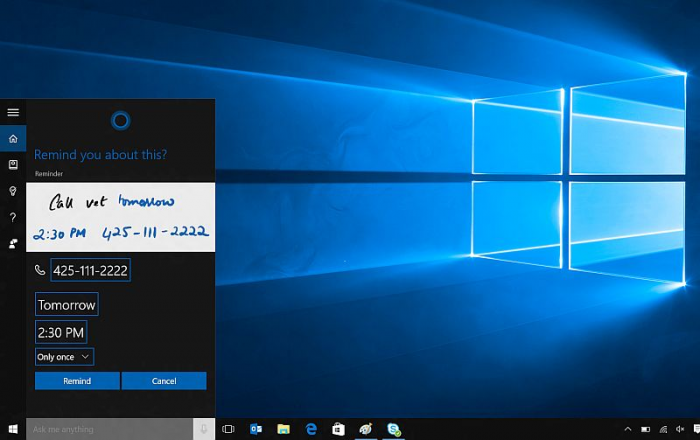Open Cortana Help question mark icon
Image resolution: width=700 pixels, height=440 pixels.
(13, 216)
